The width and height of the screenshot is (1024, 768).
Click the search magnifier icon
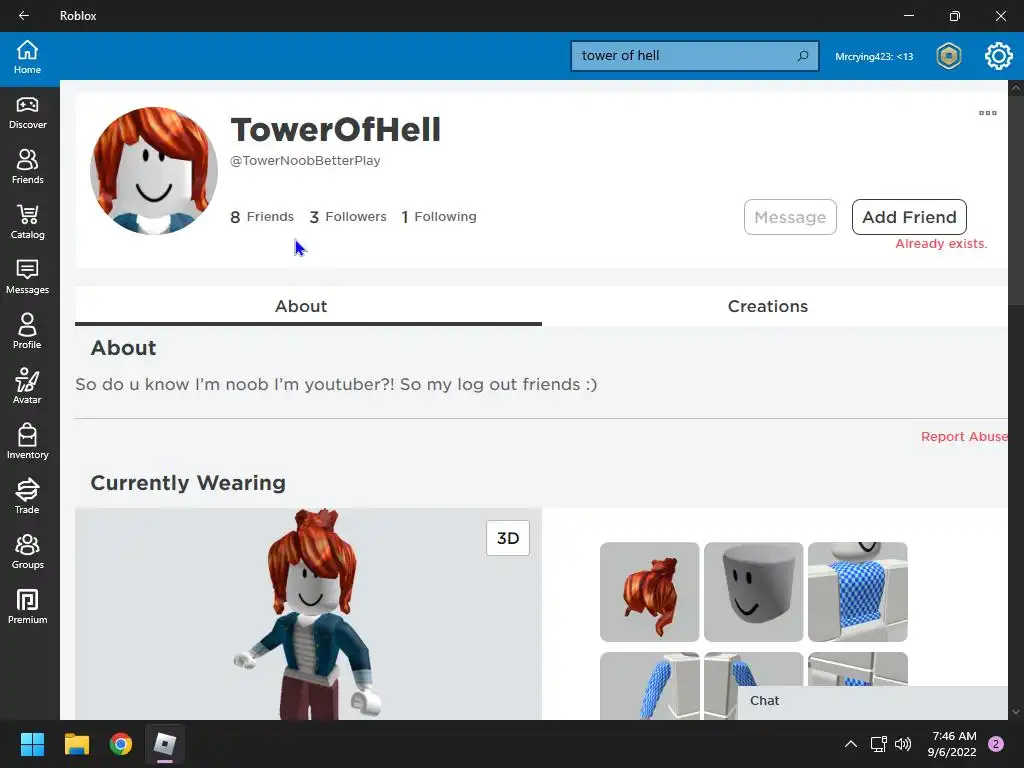pos(803,56)
